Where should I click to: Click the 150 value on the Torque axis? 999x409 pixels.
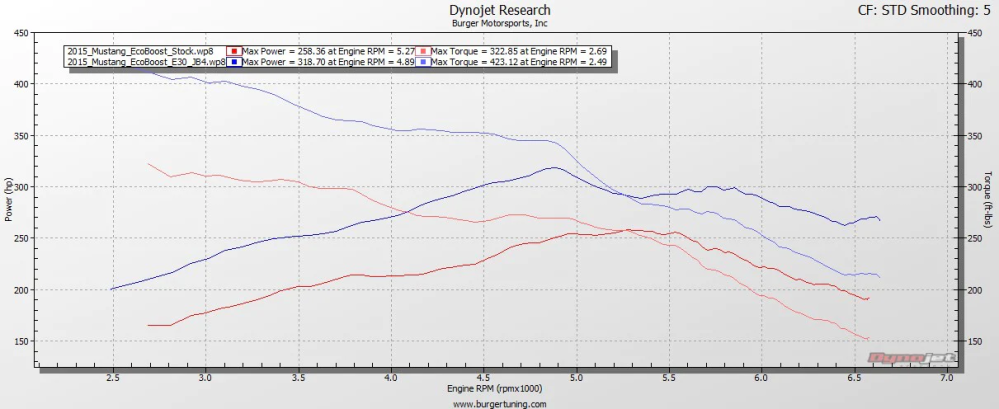pos(977,341)
